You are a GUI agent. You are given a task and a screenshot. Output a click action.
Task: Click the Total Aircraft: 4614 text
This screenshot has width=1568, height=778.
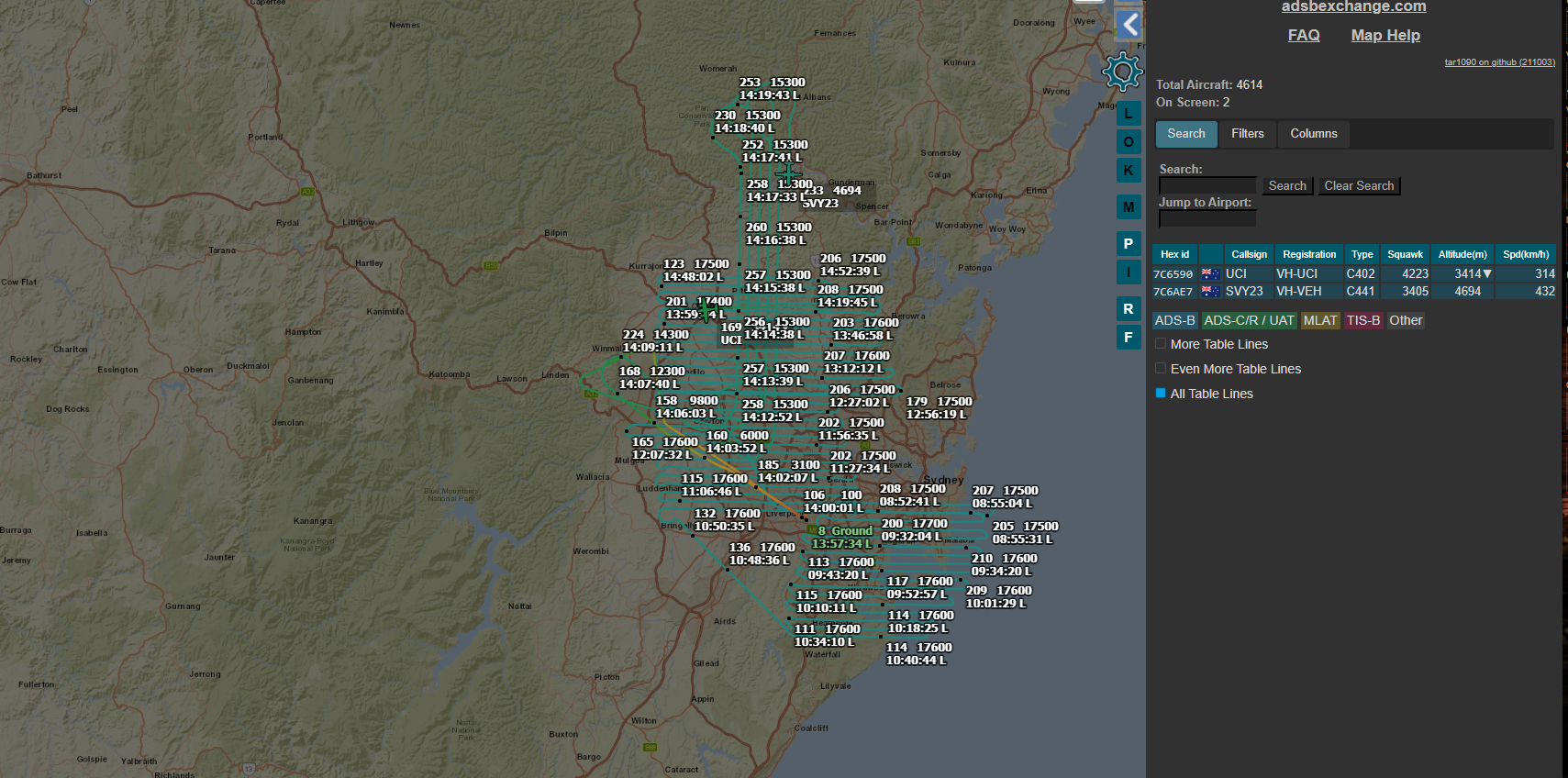1209,85
